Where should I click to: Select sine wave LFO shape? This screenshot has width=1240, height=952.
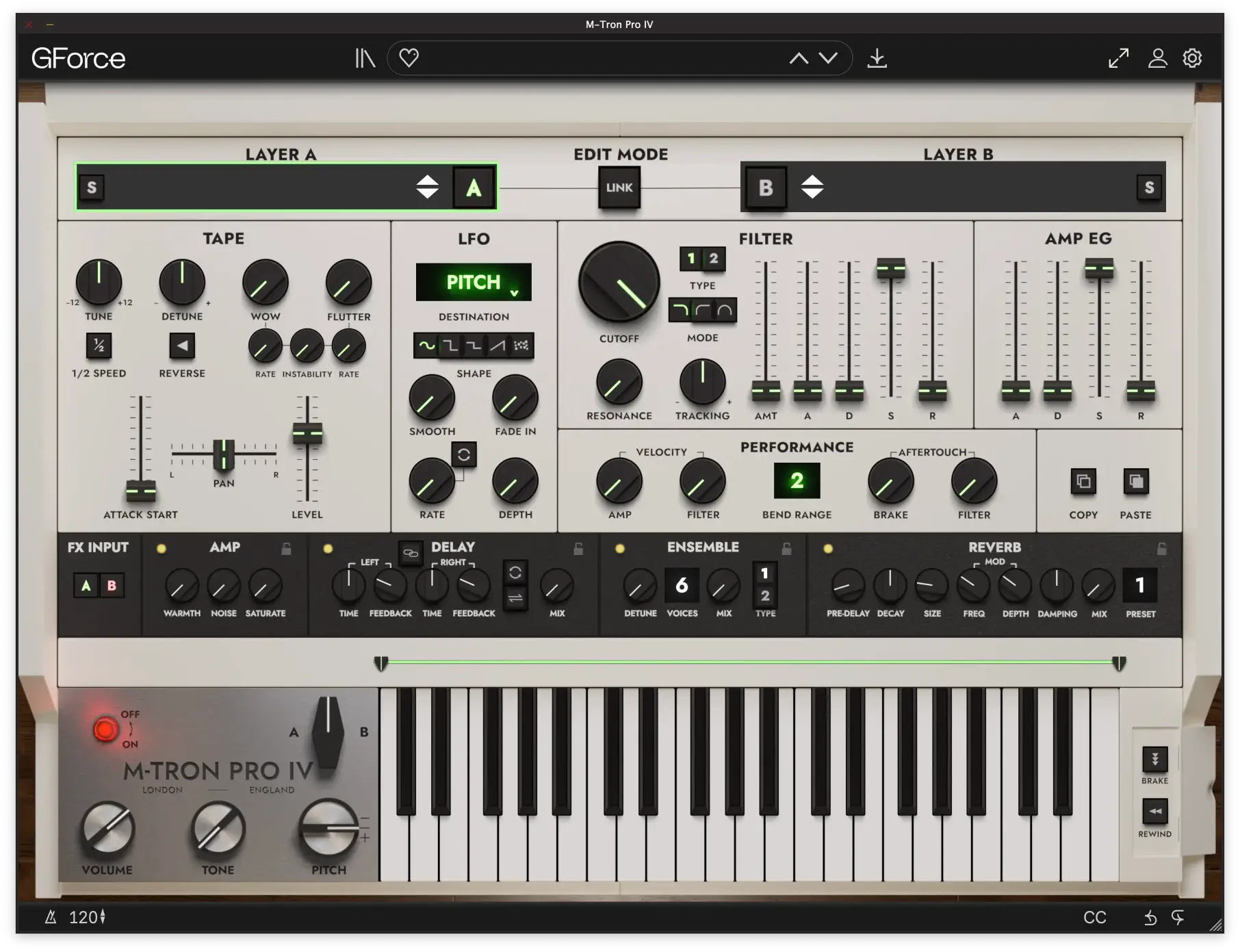click(427, 346)
